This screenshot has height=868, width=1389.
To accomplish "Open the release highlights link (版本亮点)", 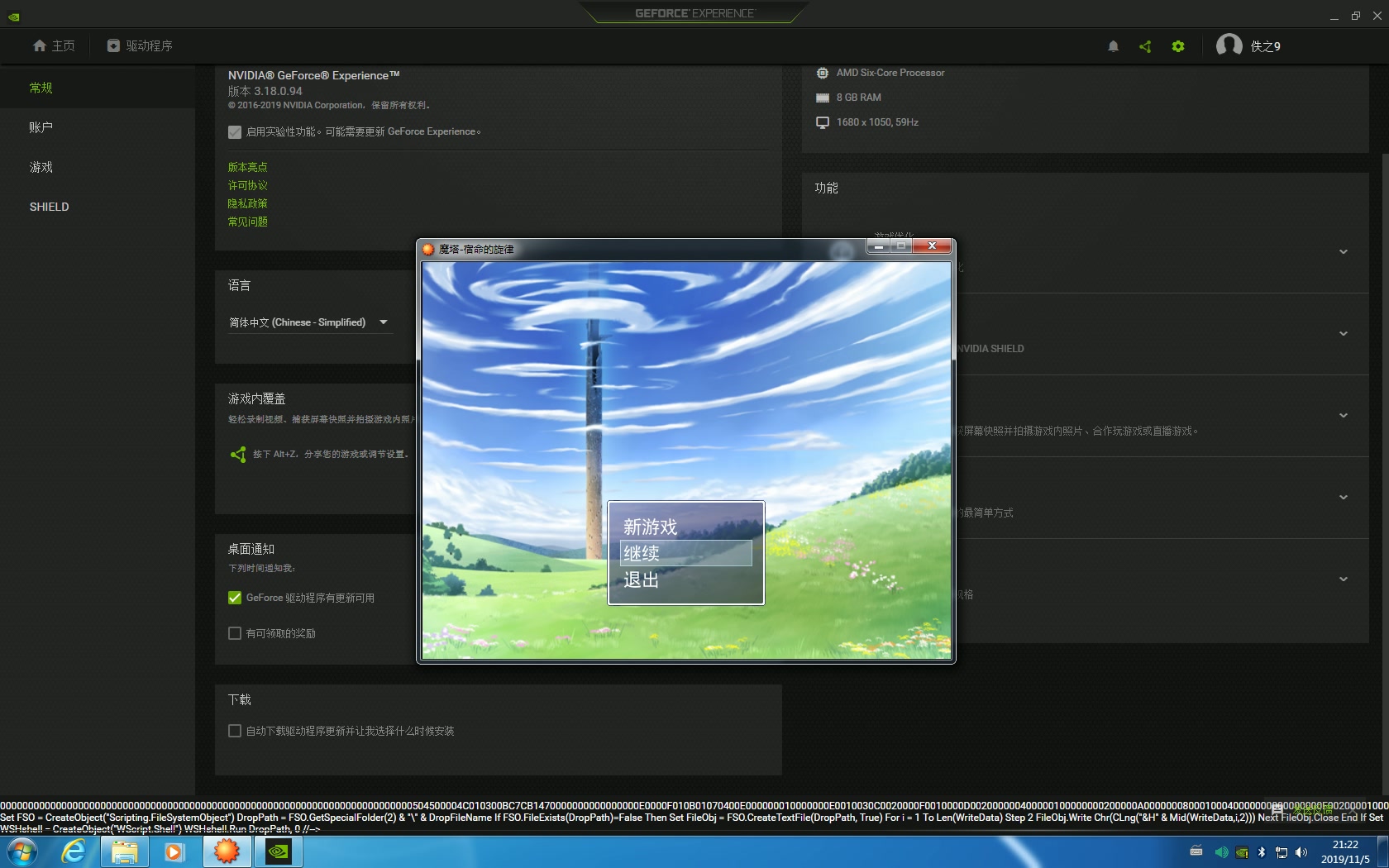I will [x=248, y=167].
